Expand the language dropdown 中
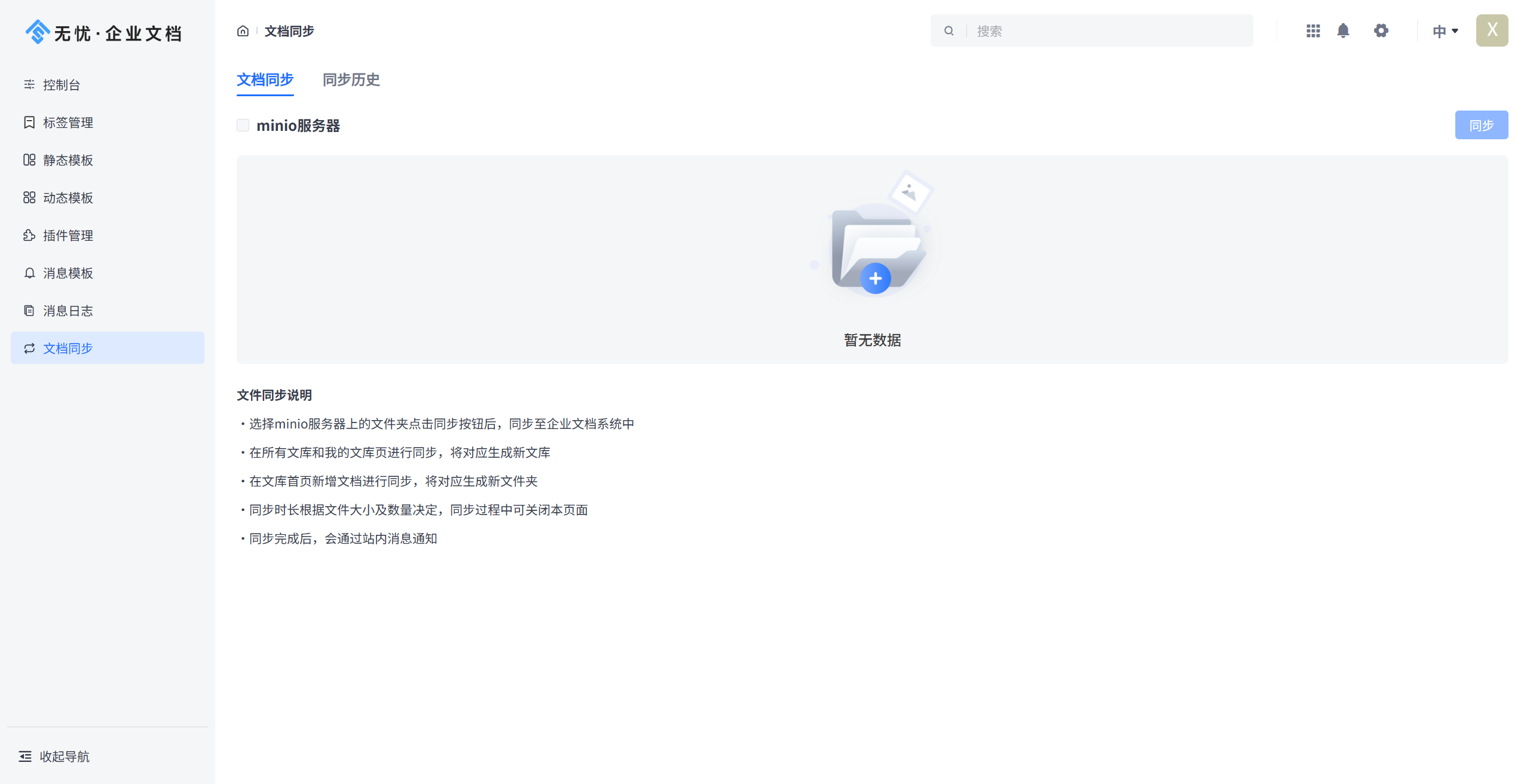 pos(1445,31)
